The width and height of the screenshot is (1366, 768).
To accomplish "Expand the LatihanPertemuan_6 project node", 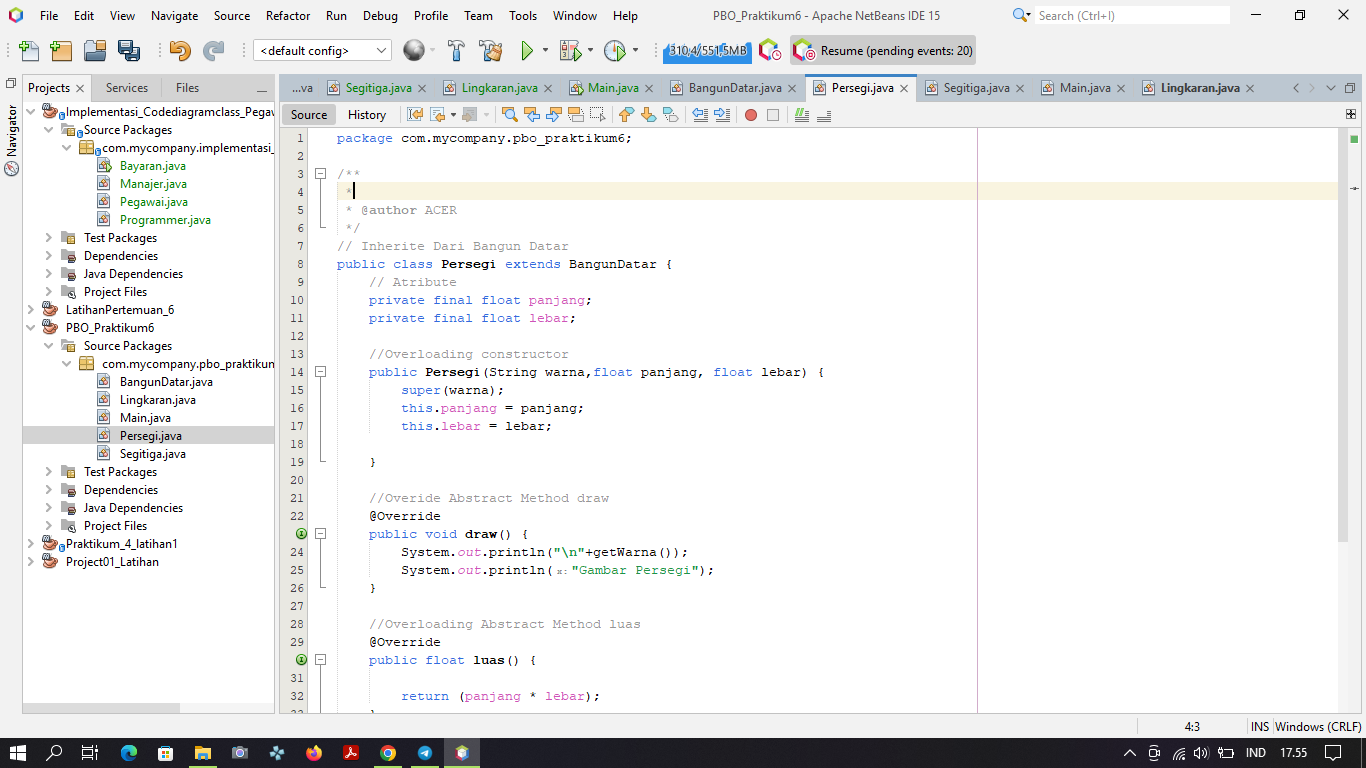I will 31,310.
